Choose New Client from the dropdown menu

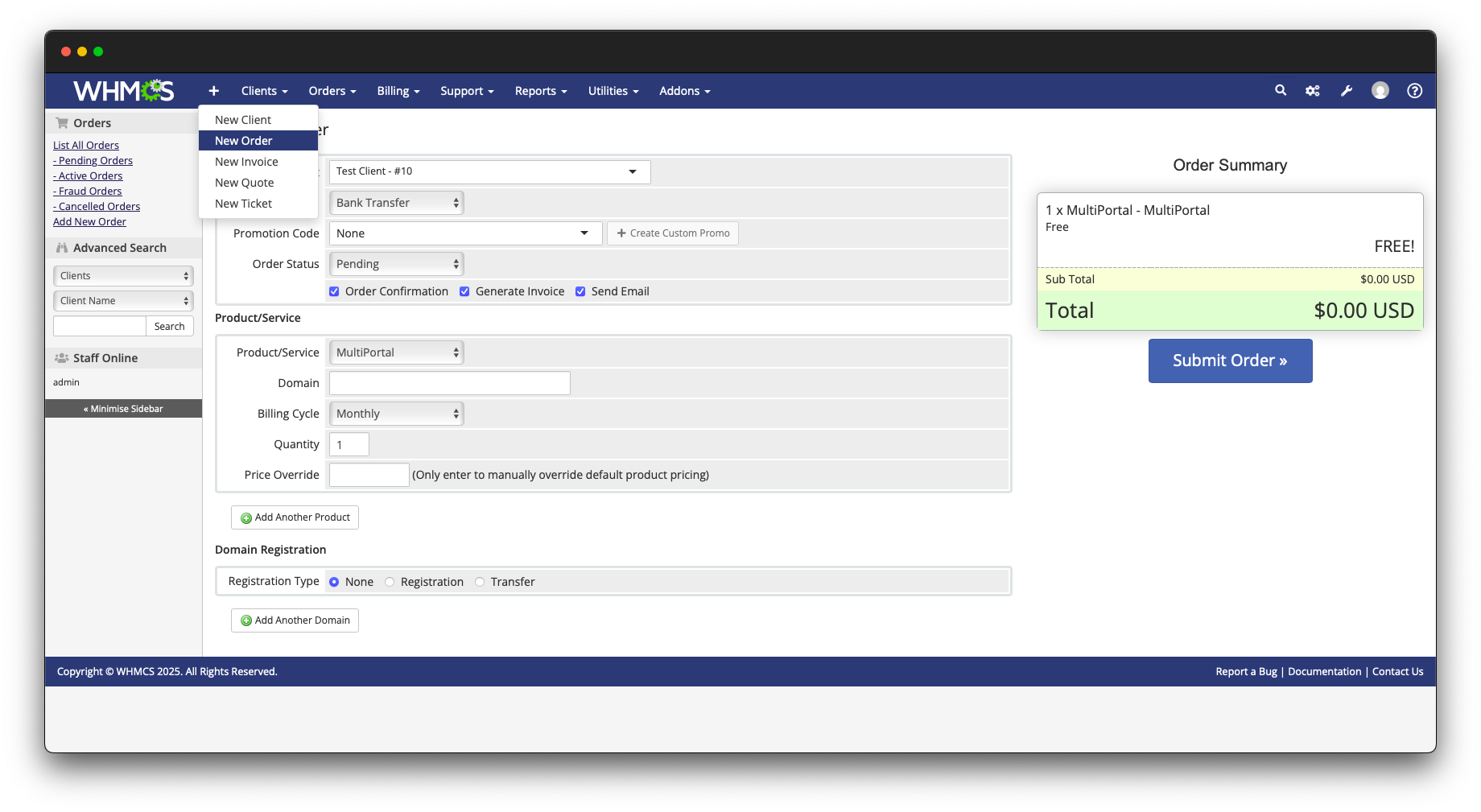(258, 120)
